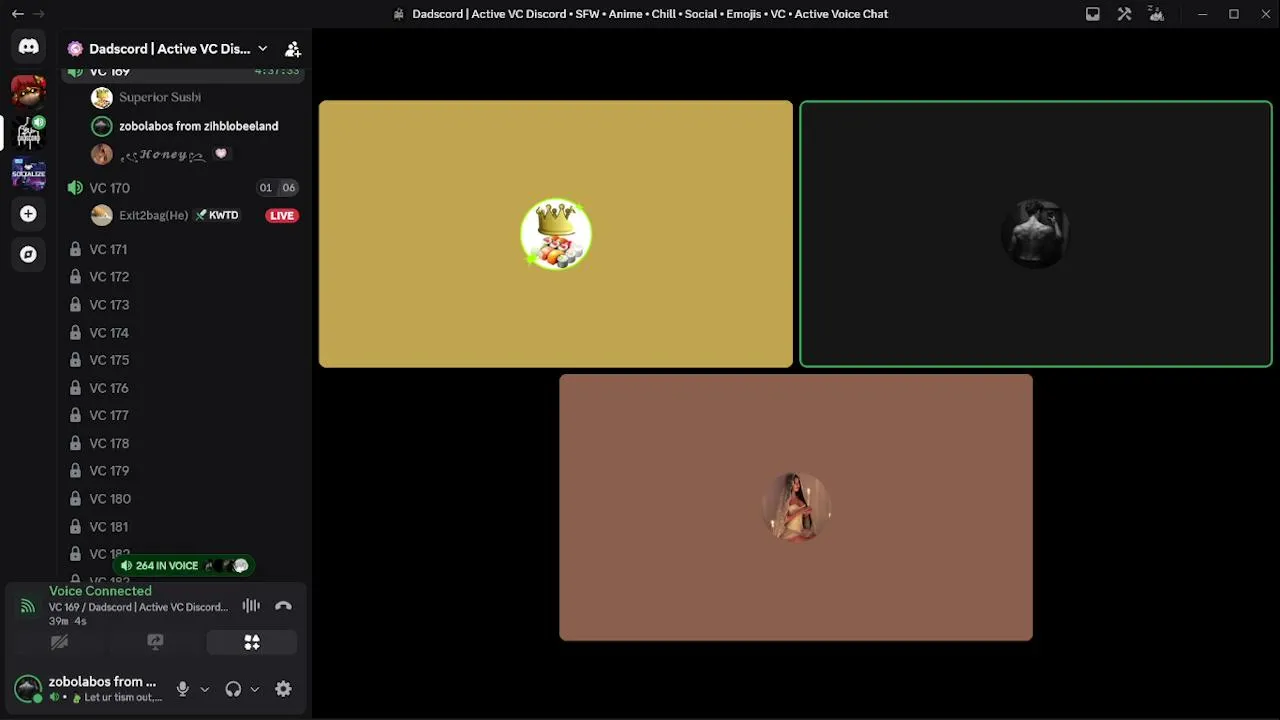Click the KWTD tag badge

217,215
